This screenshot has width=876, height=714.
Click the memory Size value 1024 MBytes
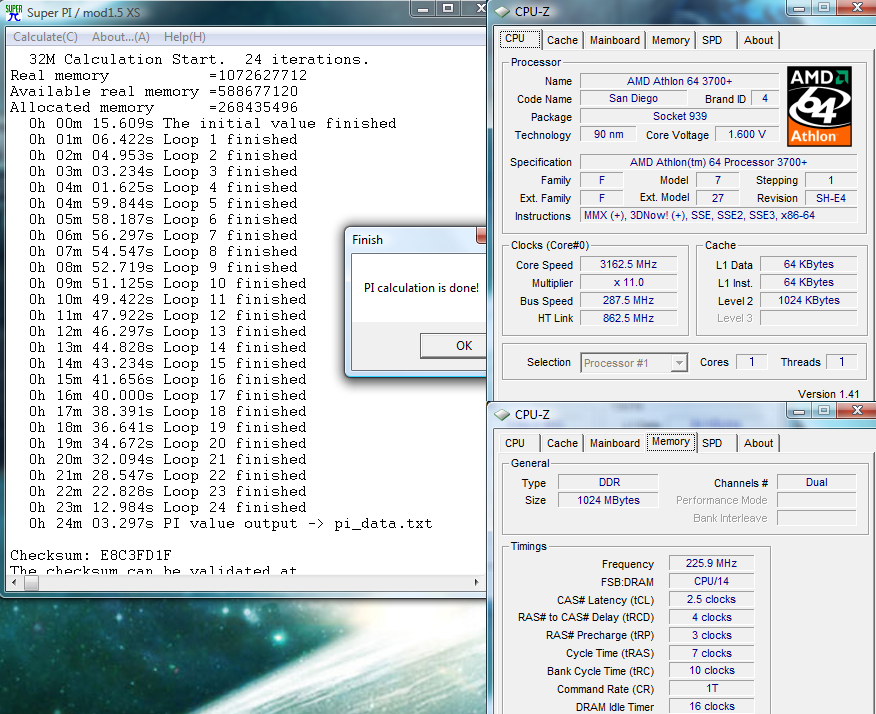(608, 500)
